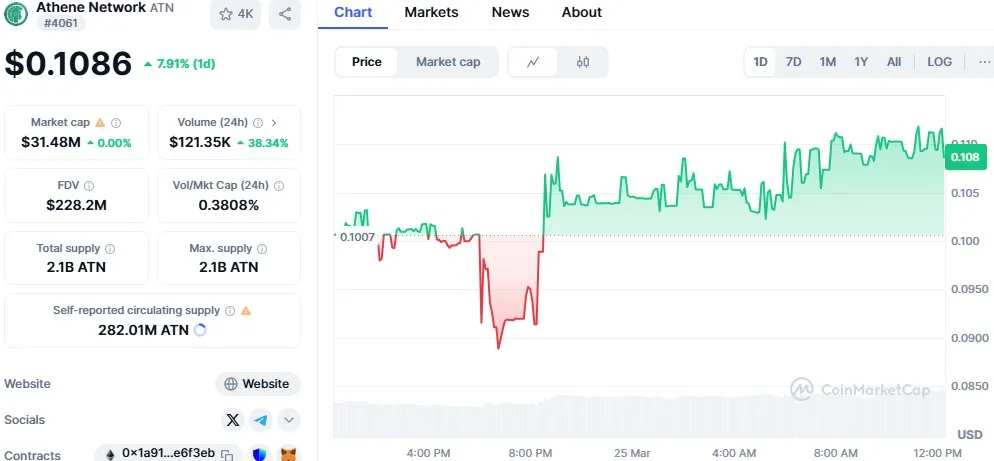Expand Volume (24h) arrow
994x461 pixels.
tap(274, 122)
